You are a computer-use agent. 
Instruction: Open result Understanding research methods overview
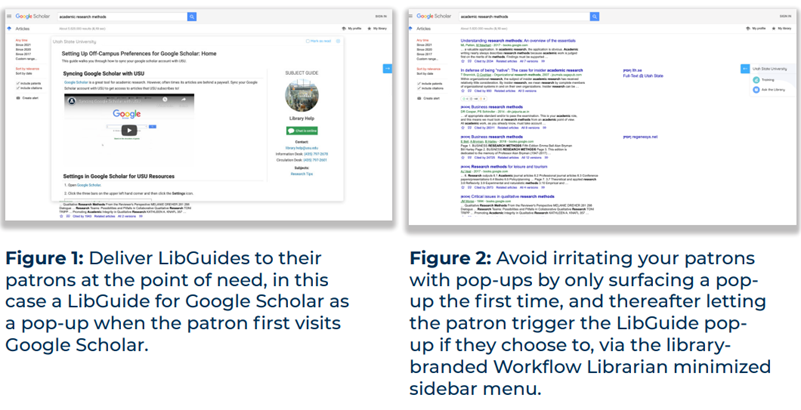pyautogui.click(x=518, y=40)
